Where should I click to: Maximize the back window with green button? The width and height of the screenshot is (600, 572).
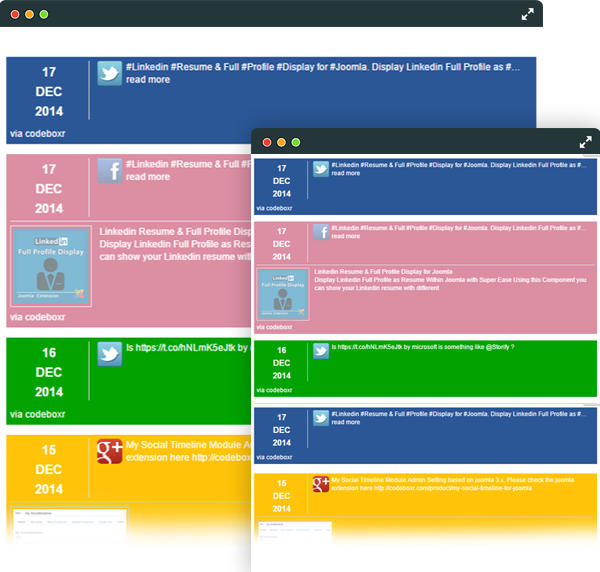44,15
